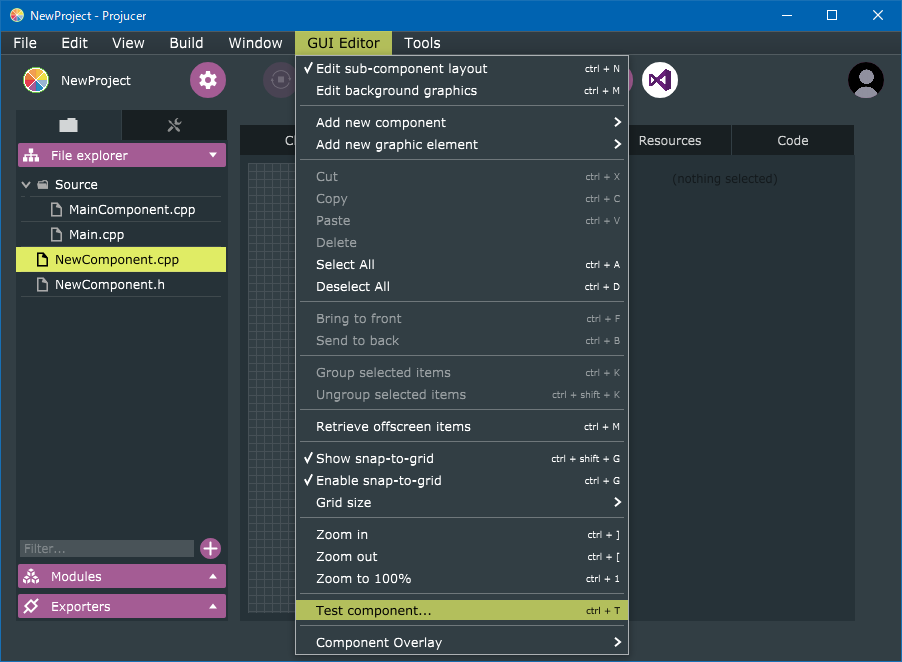Launch the Visual Studio exporter icon
The height and width of the screenshot is (662, 902).
(x=659, y=80)
